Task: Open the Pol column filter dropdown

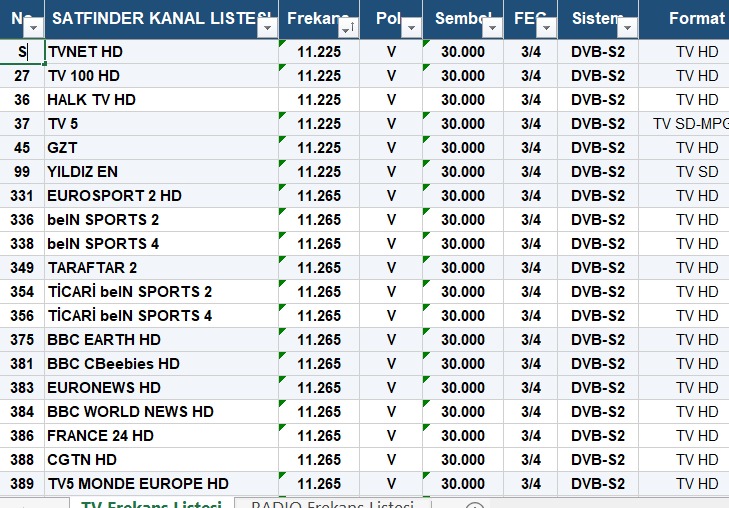Action: (411, 28)
